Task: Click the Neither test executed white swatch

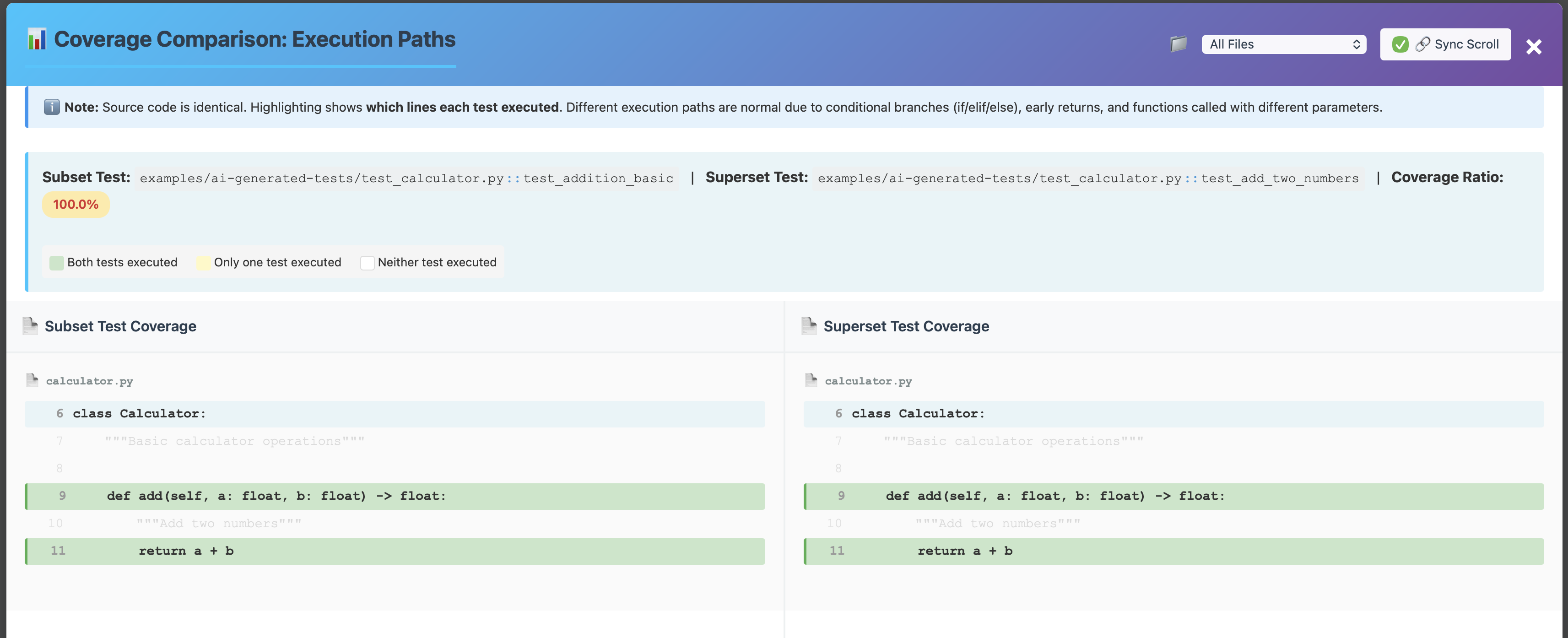Action: click(x=367, y=262)
